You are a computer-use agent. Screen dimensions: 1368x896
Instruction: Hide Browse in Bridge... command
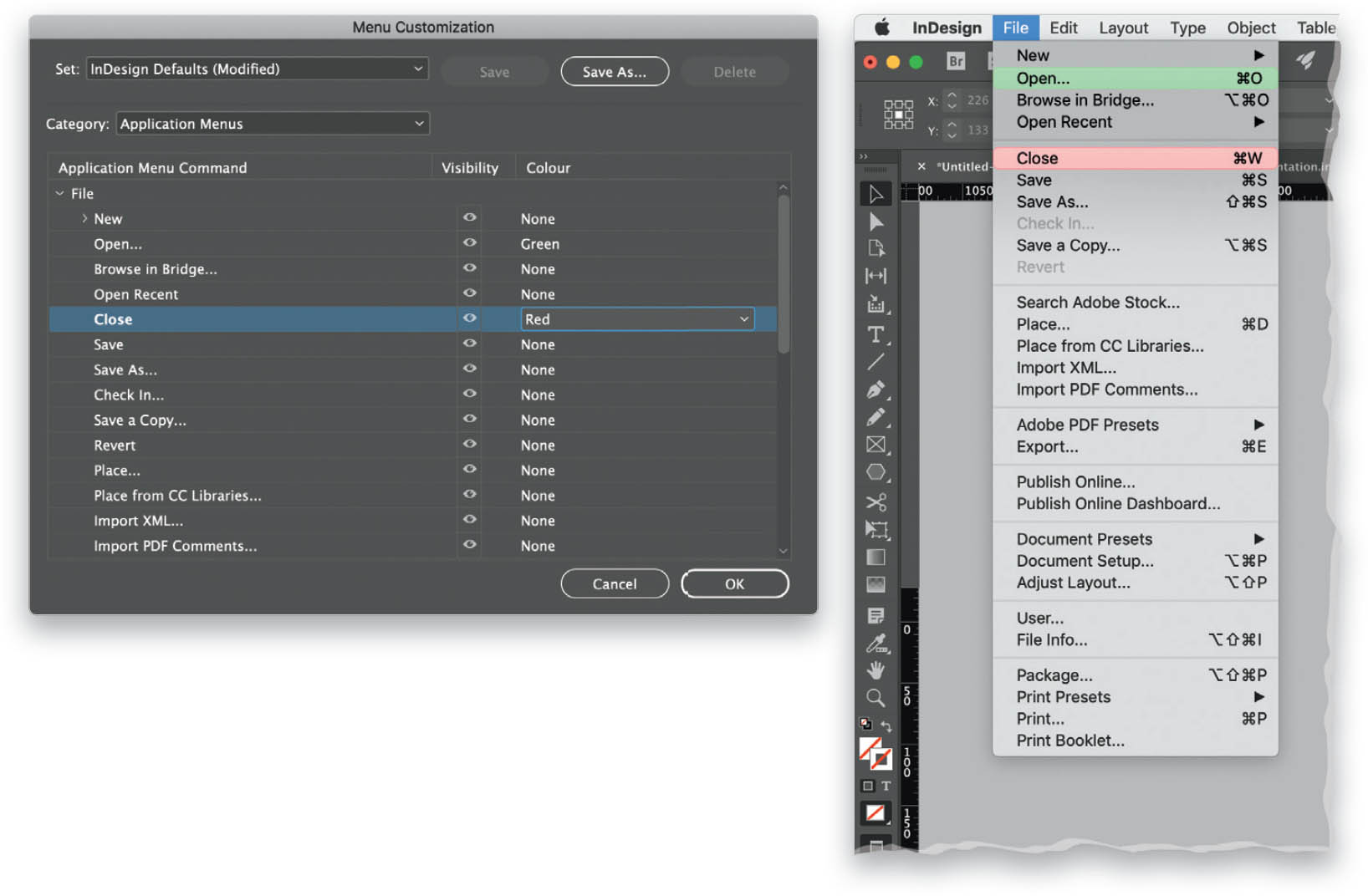(x=470, y=267)
